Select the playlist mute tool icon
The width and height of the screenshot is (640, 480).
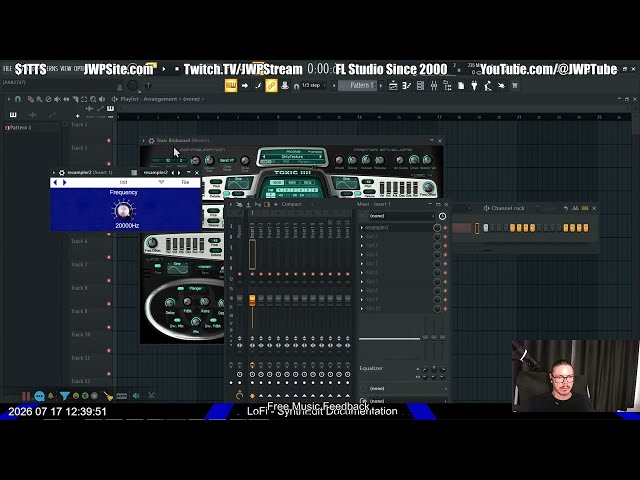click(57, 99)
